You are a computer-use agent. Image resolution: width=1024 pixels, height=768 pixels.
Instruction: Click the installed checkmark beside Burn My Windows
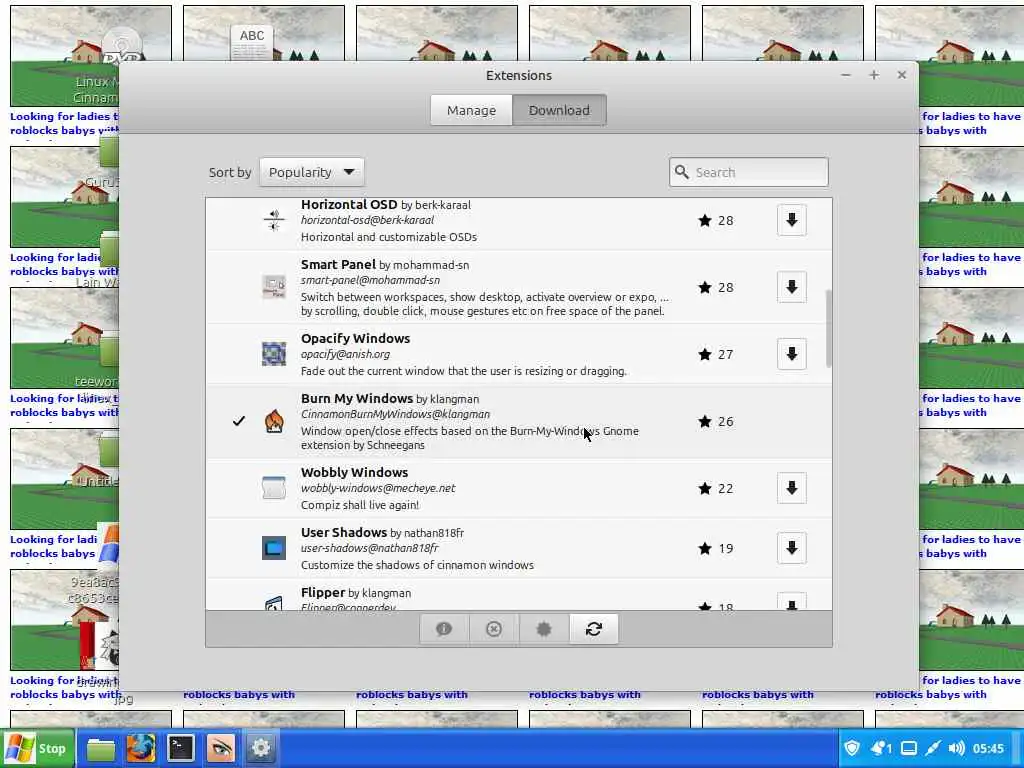[x=239, y=421]
